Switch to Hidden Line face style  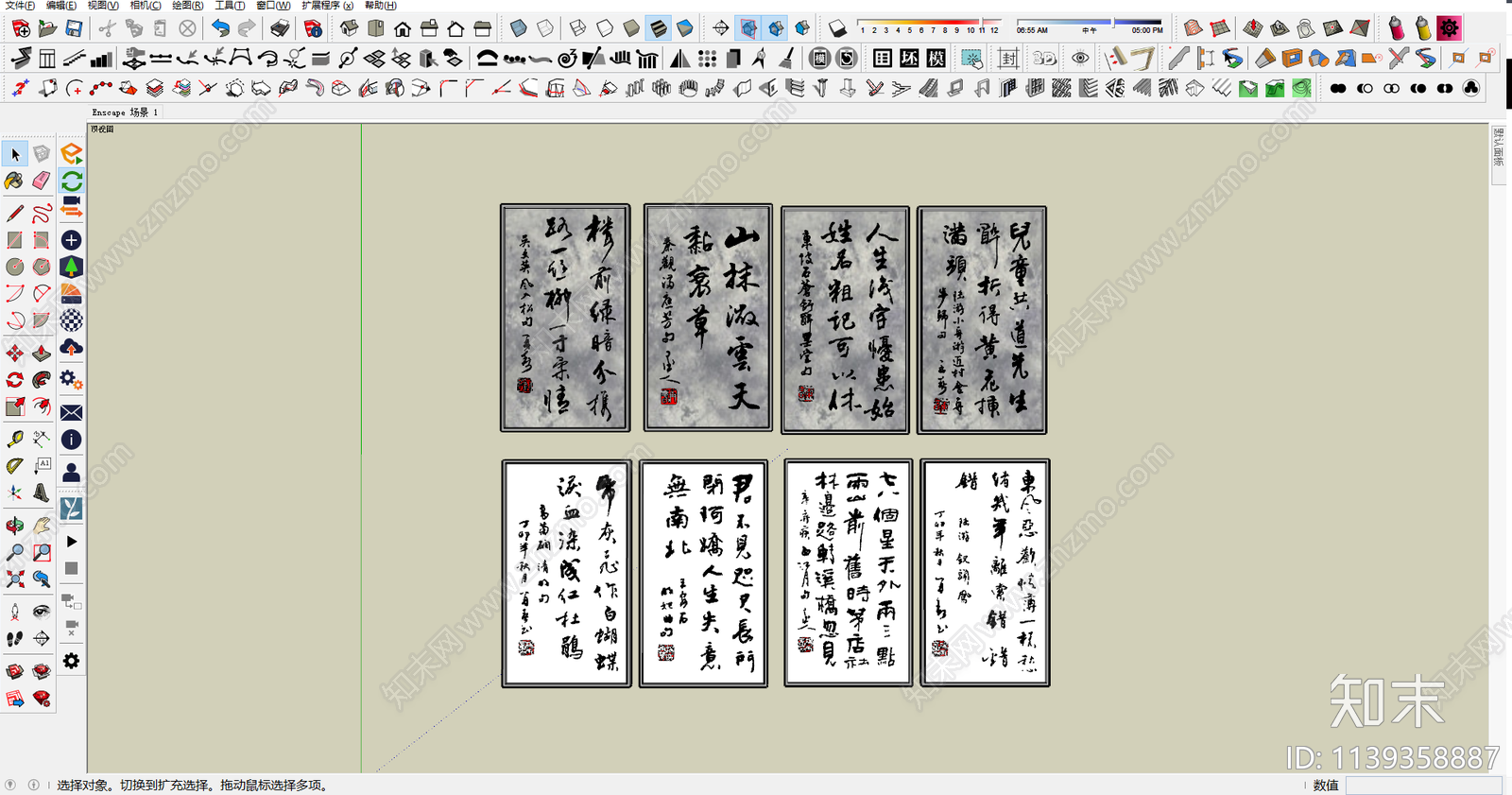coord(605,28)
